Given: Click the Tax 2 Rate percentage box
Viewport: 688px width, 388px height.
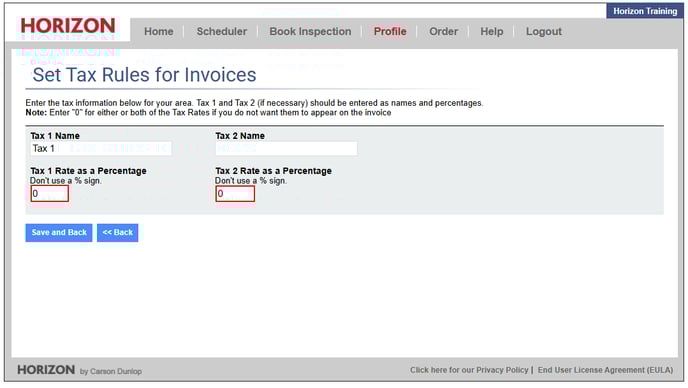Looking at the screenshot, I should 235,194.
